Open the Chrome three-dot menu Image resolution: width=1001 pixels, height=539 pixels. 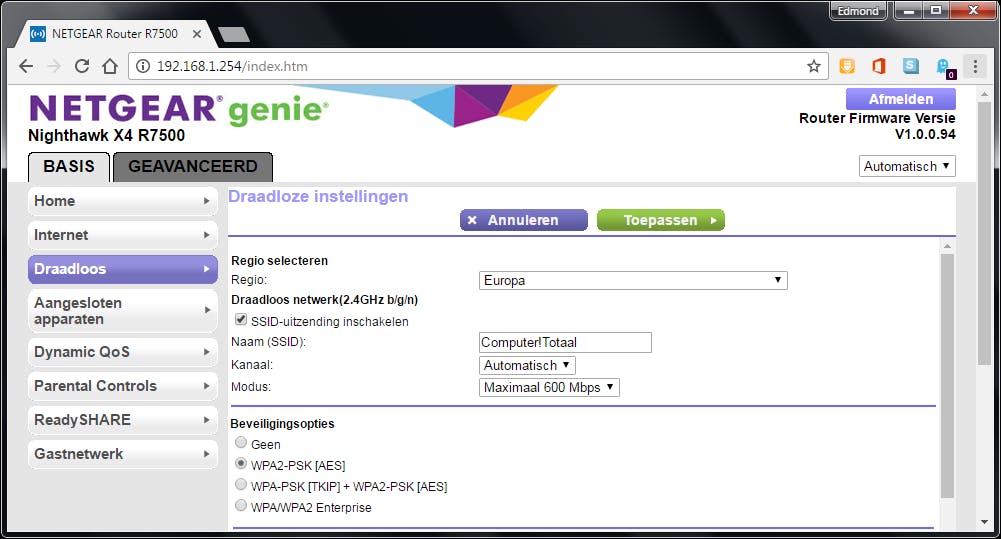[x=975, y=66]
